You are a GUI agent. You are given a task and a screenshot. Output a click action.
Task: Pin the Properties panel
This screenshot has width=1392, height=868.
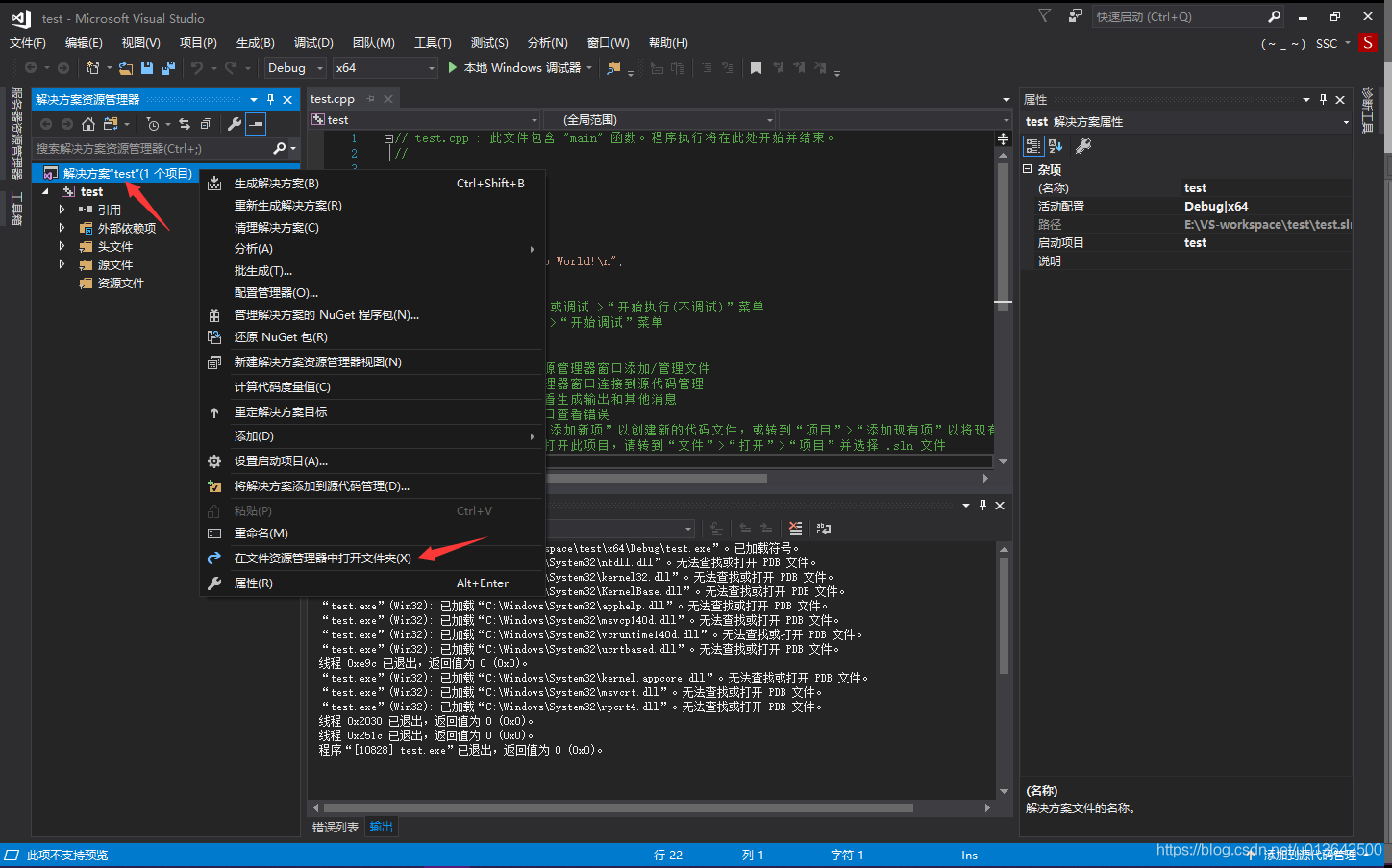pyautogui.click(x=1324, y=99)
